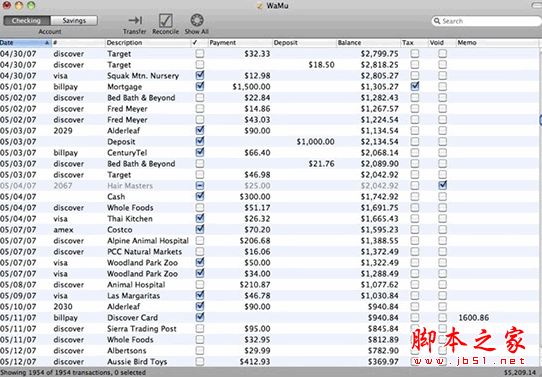Click the check number 2030
Image resolution: width=542 pixels, height=377 pixels.
click(63, 307)
